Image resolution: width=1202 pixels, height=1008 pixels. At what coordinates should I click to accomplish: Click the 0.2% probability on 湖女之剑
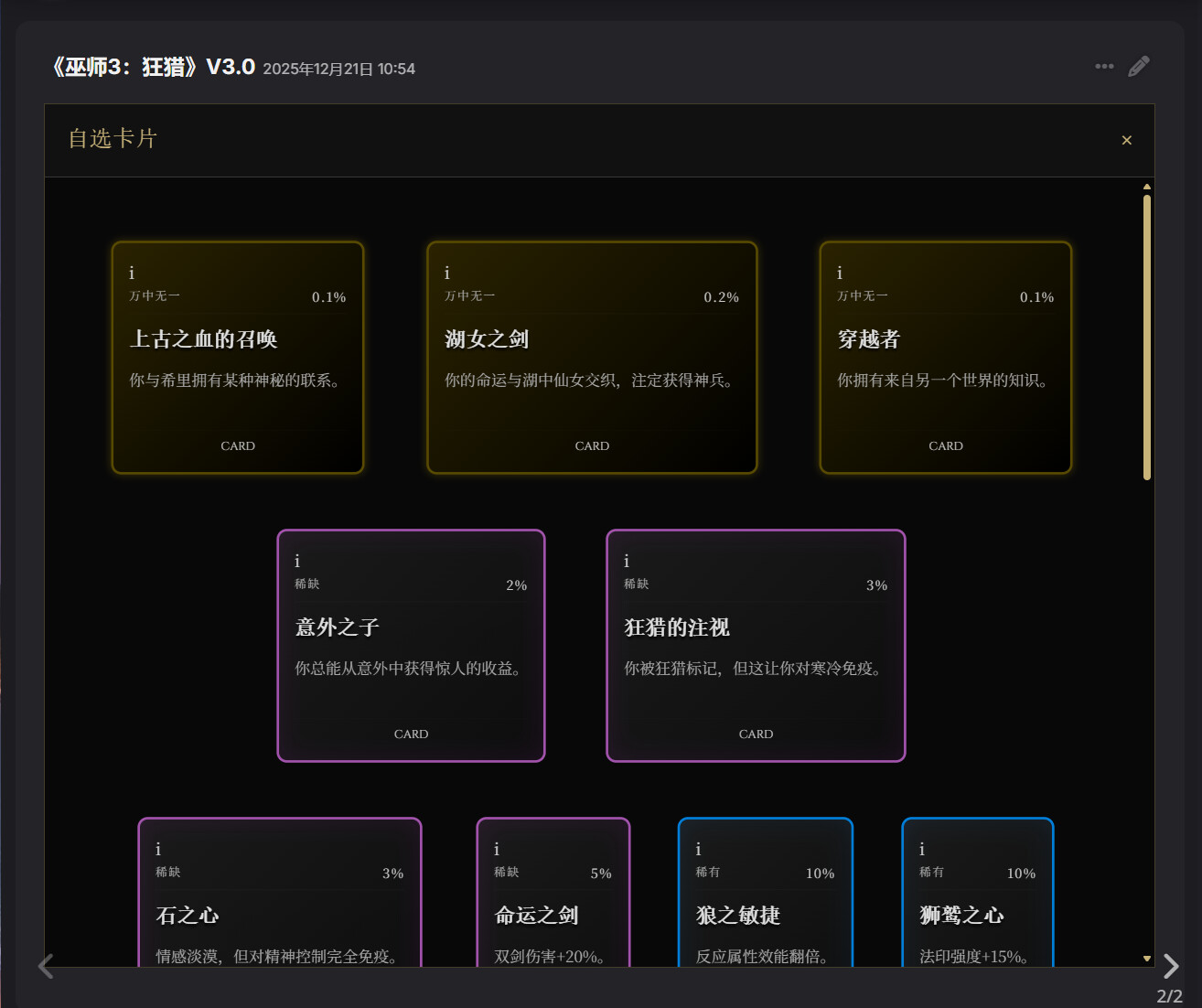tap(722, 297)
